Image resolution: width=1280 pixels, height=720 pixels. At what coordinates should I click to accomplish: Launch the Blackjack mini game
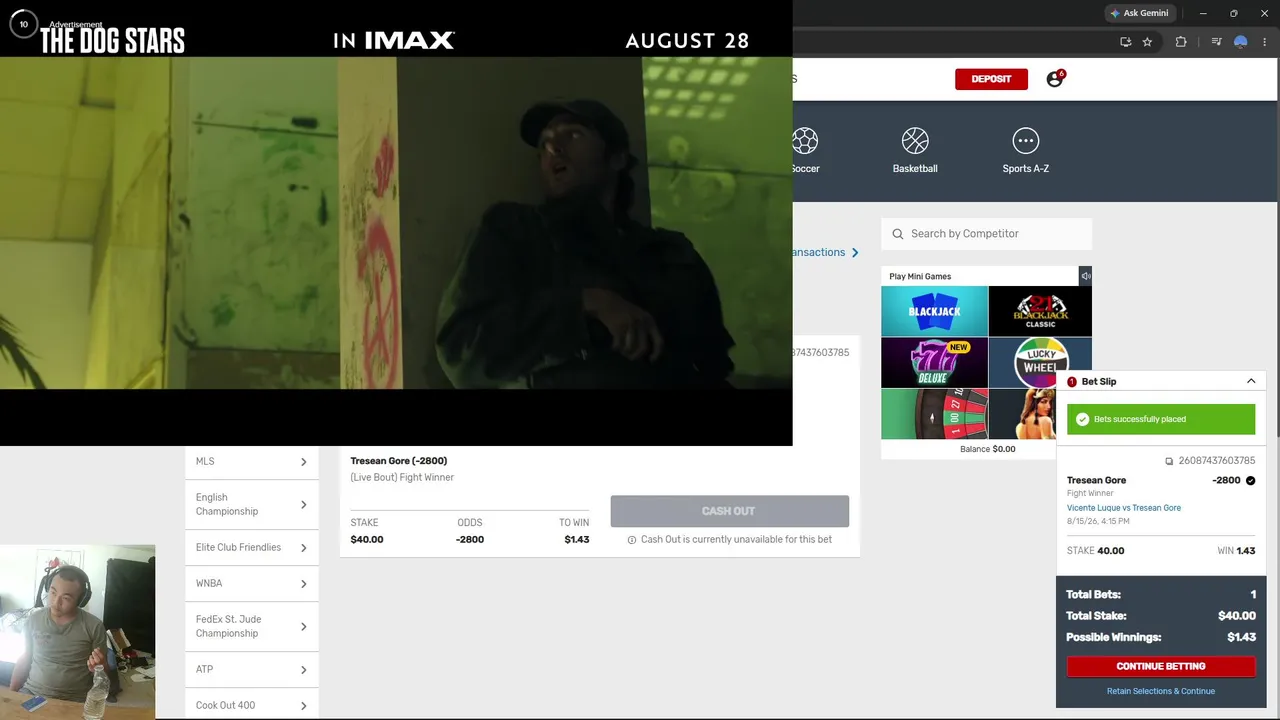tap(934, 311)
